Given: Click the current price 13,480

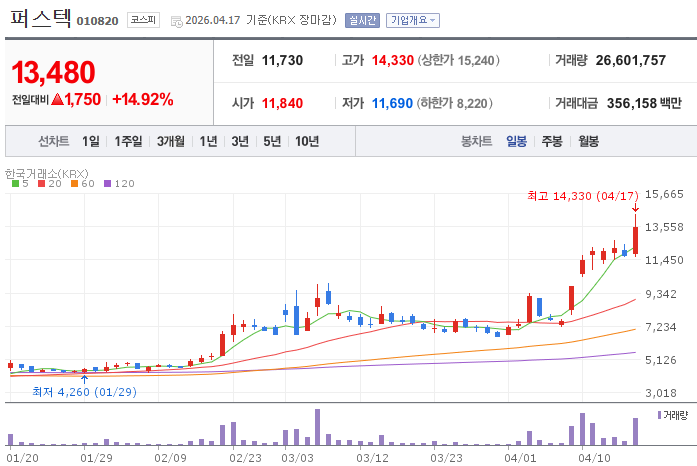Looking at the screenshot, I should (x=53, y=72).
